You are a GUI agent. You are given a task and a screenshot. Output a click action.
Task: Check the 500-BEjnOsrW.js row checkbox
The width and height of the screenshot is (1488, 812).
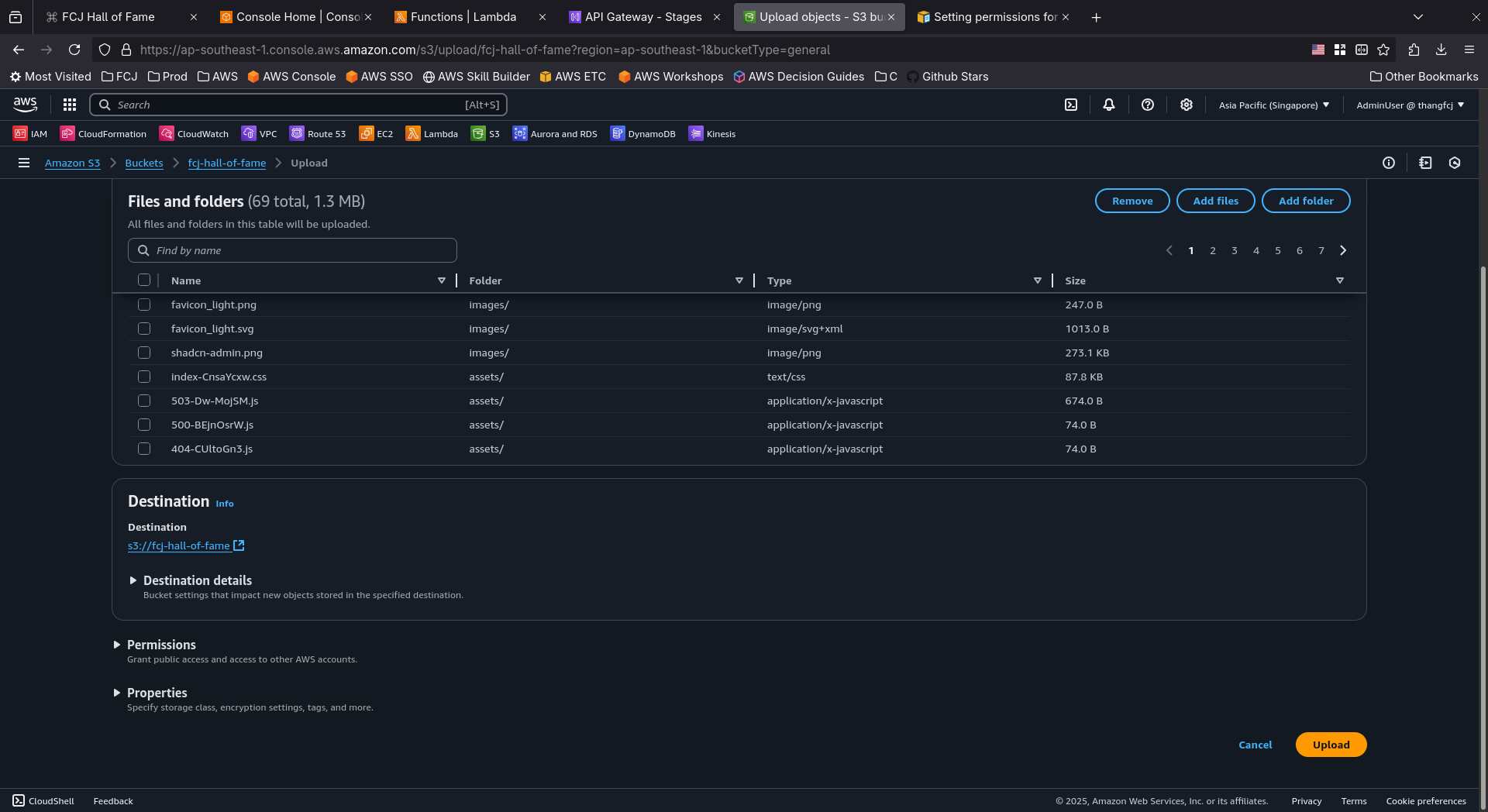coord(144,425)
